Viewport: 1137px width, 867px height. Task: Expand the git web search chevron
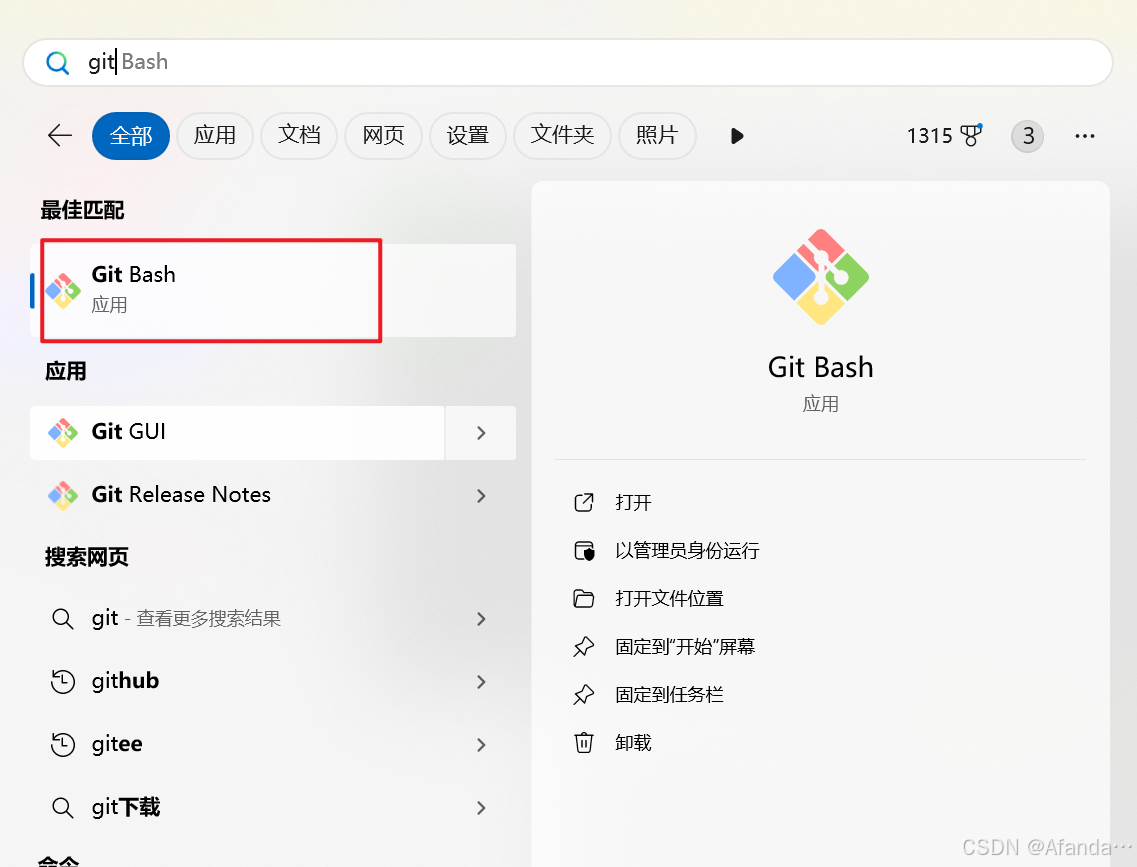tap(481, 619)
